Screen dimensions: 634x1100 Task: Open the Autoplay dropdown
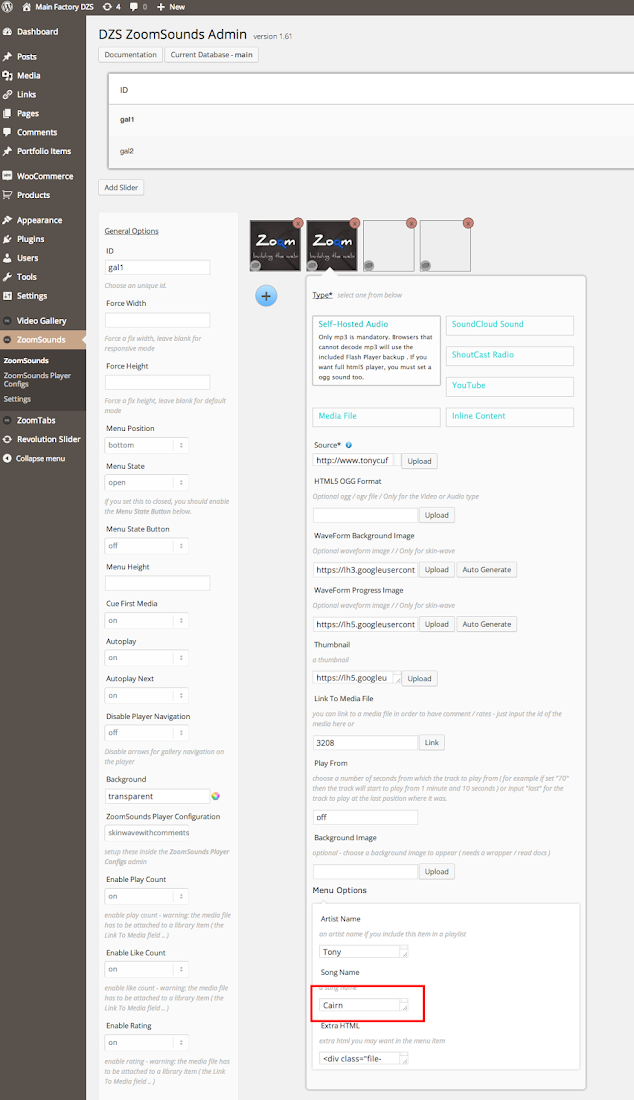click(147, 658)
